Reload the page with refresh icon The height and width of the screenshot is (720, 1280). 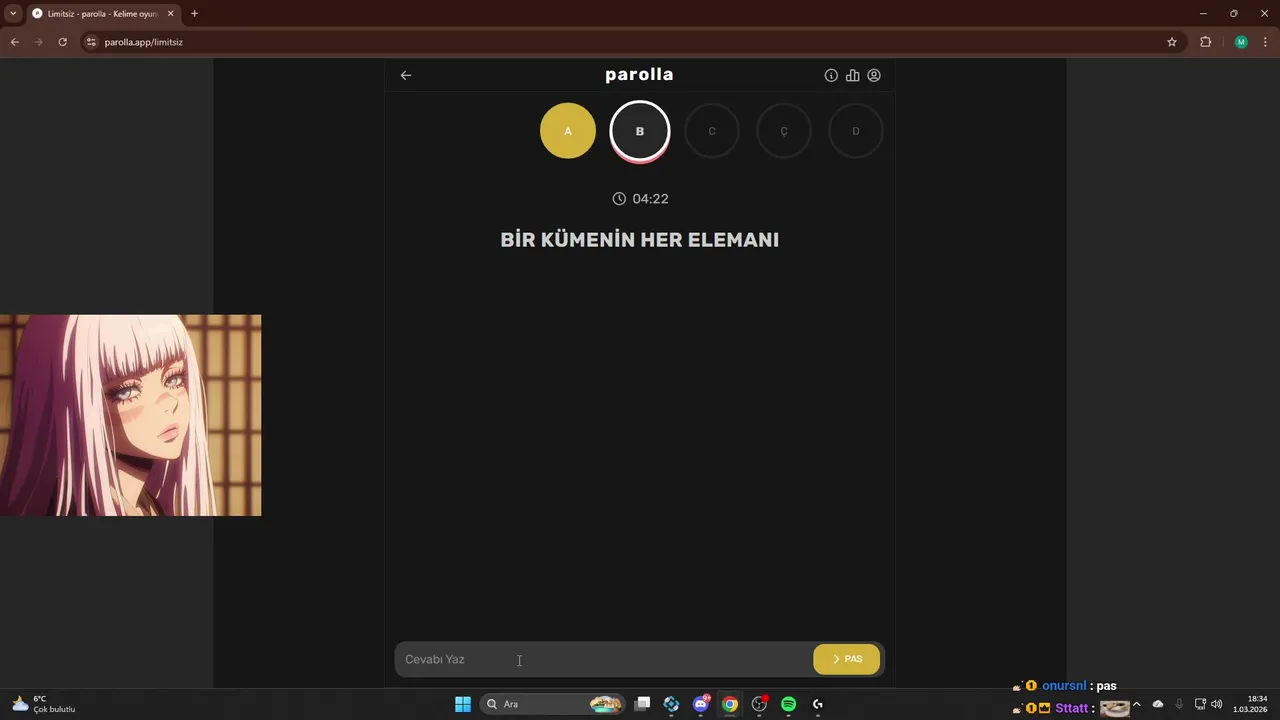point(62,42)
